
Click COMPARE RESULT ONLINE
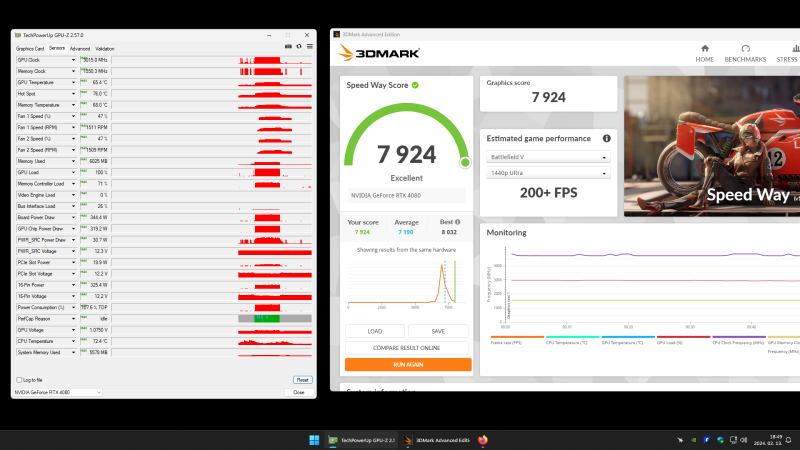(407, 348)
